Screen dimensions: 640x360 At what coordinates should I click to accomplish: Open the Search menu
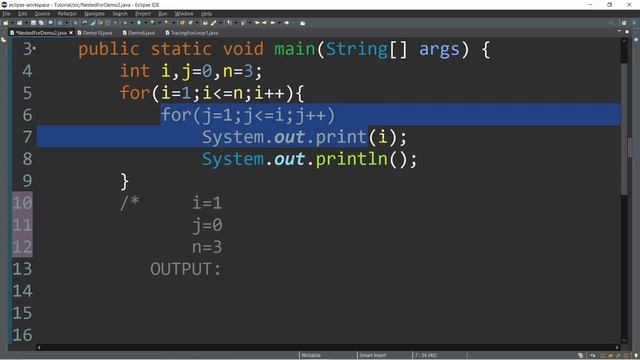pos(120,14)
